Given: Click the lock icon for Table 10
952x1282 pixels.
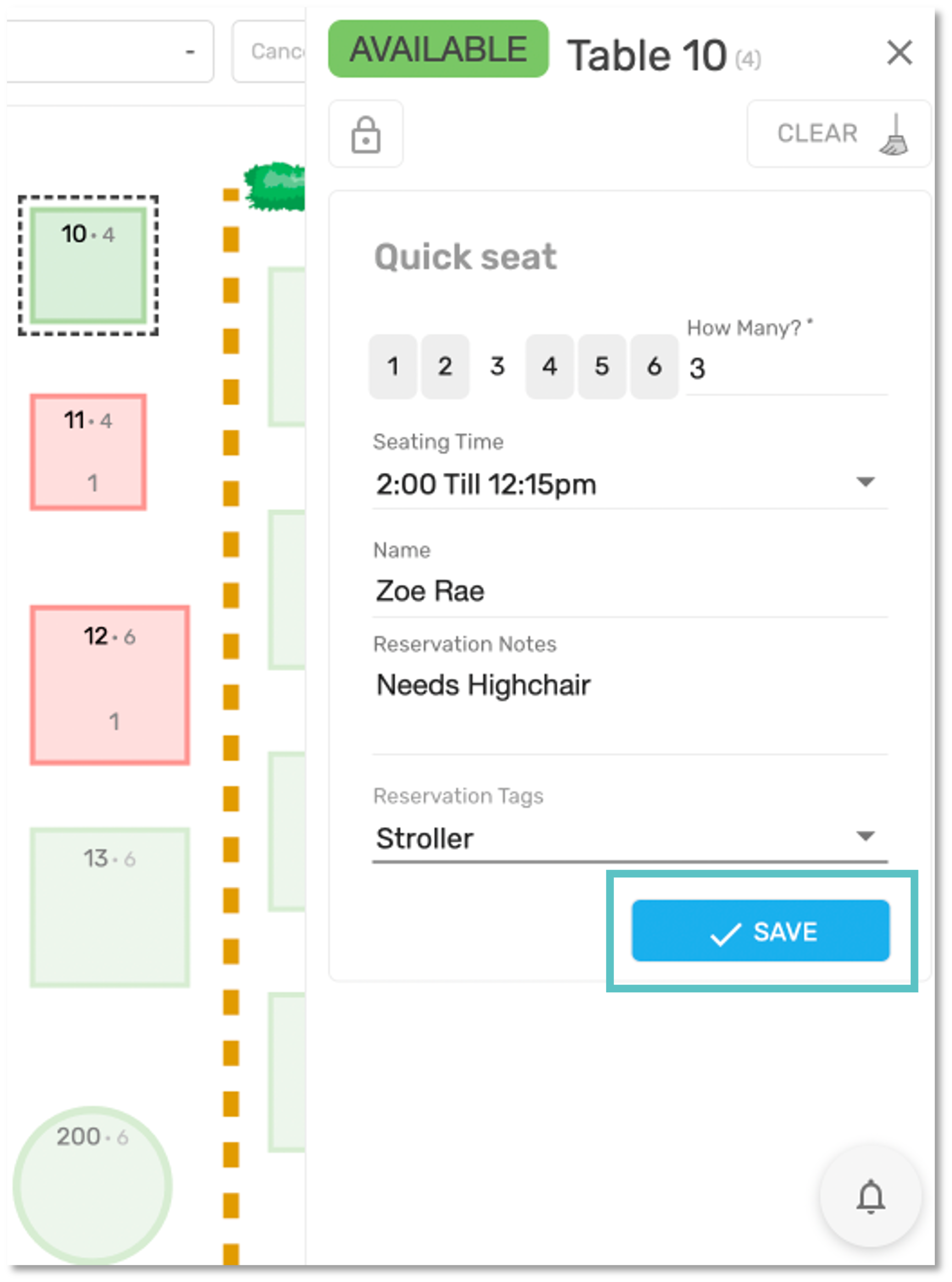Looking at the screenshot, I should coord(366,134).
